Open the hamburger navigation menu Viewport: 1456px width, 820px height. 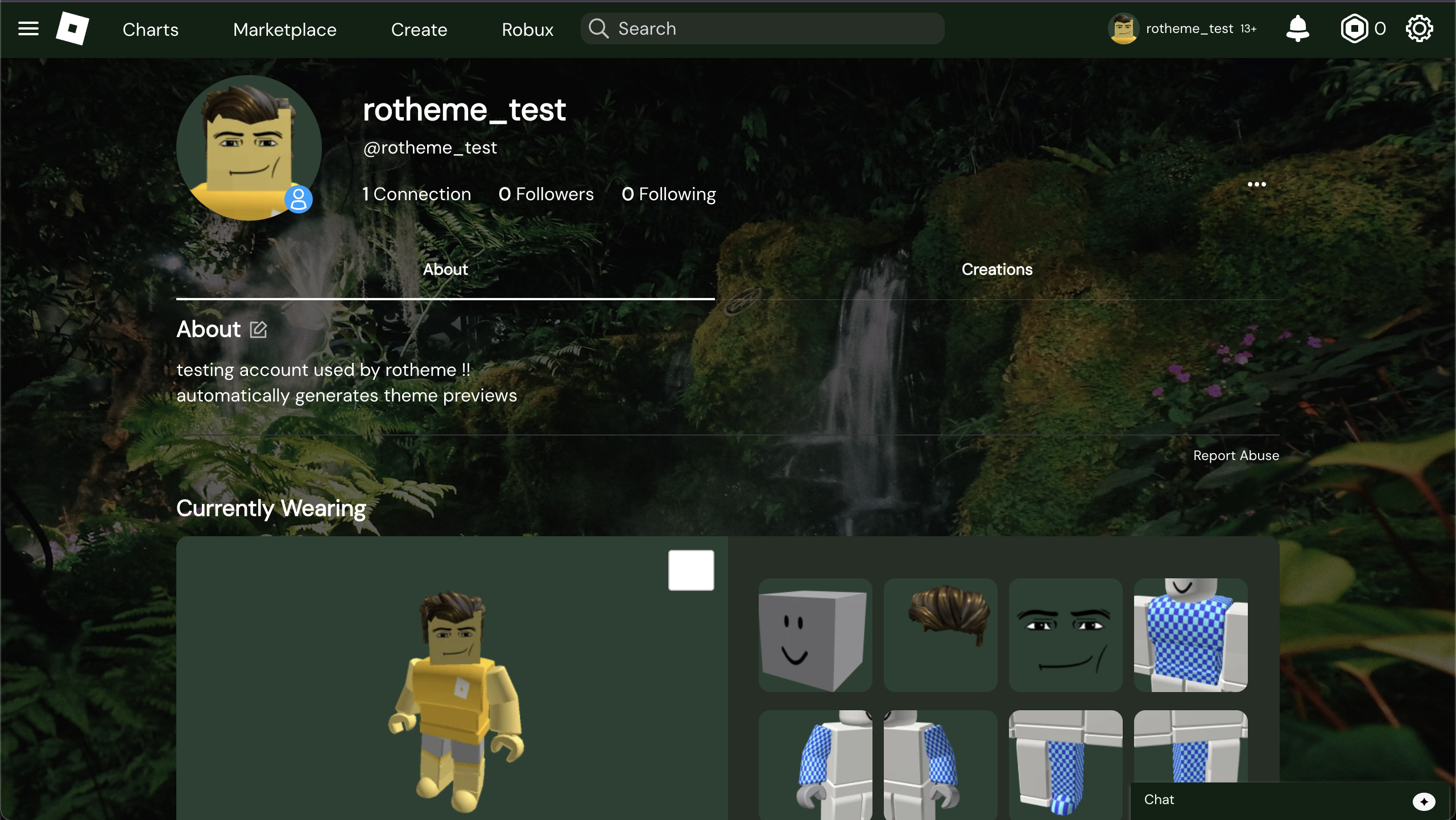(x=27, y=28)
